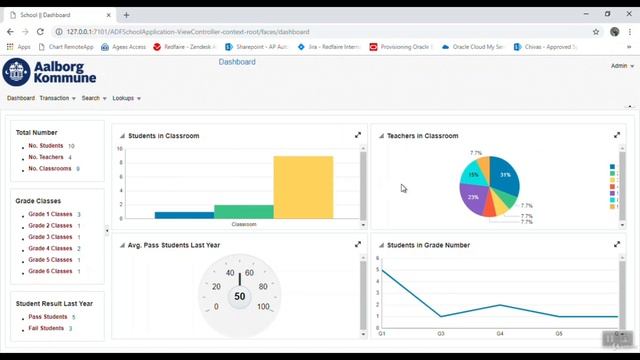The height and width of the screenshot is (360, 640).
Task: Select the Dashboard menu item
Action: pos(21,98)
